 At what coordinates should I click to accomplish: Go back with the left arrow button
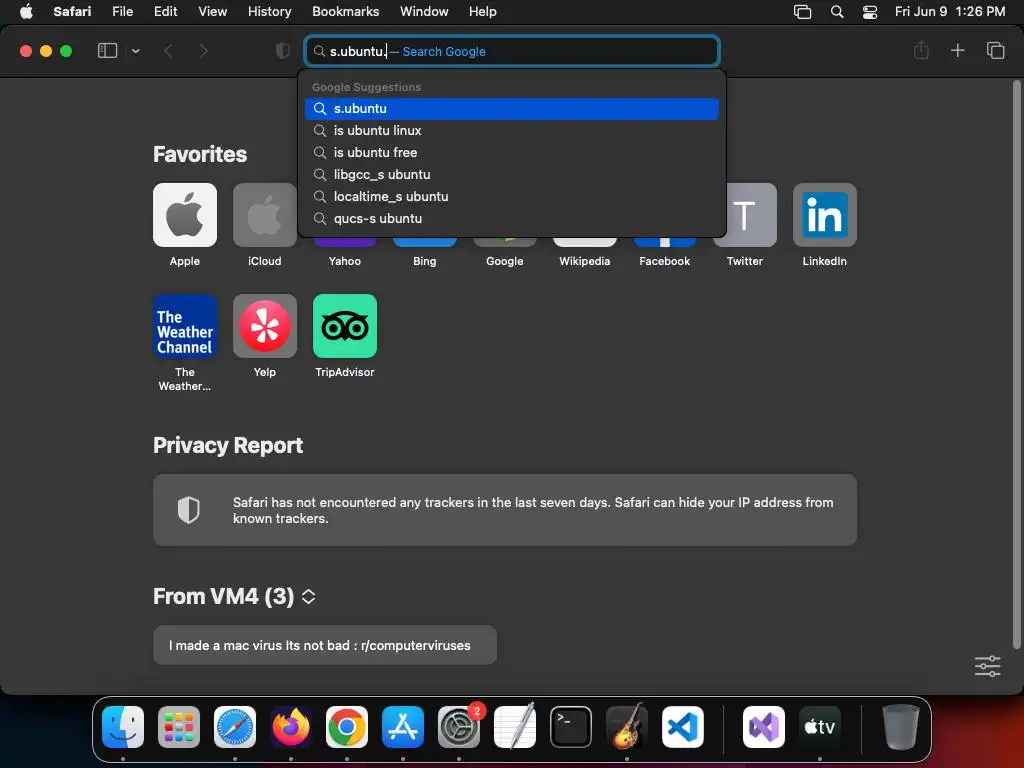pyautogui.click(x=168, y=51)
